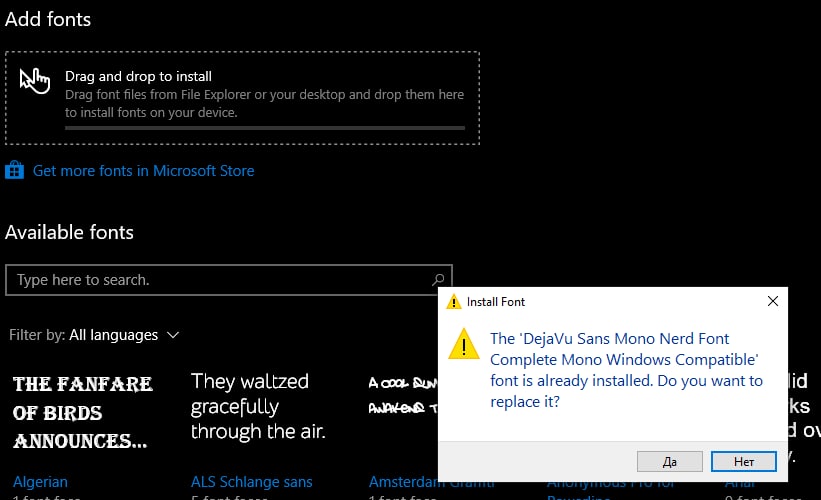Focus the 'Type here to search' field
The width and height of the screenshot is (821, 500).
[229, 280]
